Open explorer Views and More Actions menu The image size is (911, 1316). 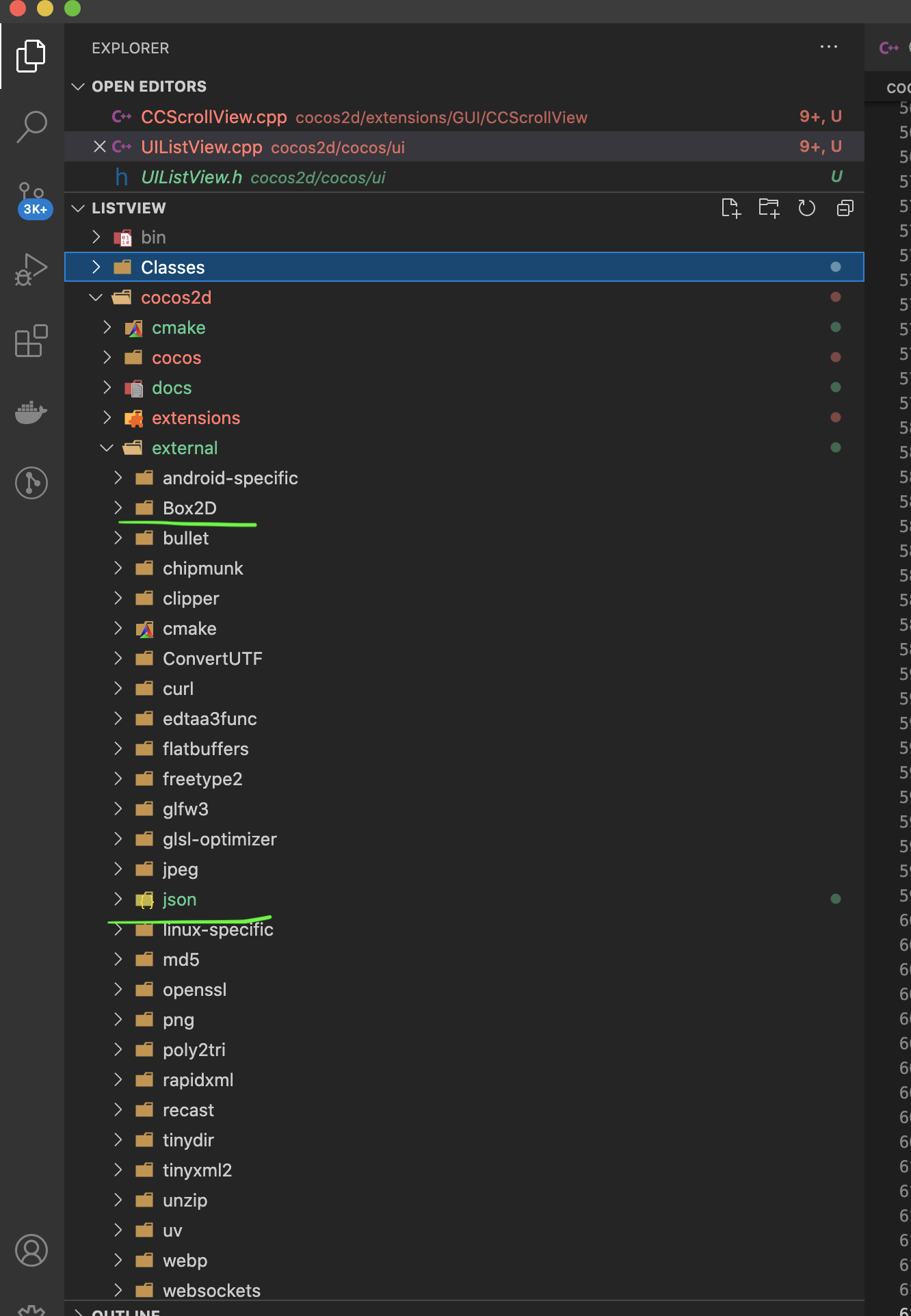pos(828,47)
